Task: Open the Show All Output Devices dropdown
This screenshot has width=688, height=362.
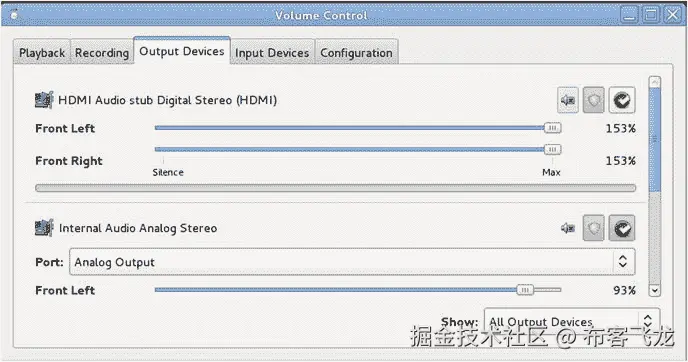Action: click(571, 322)
